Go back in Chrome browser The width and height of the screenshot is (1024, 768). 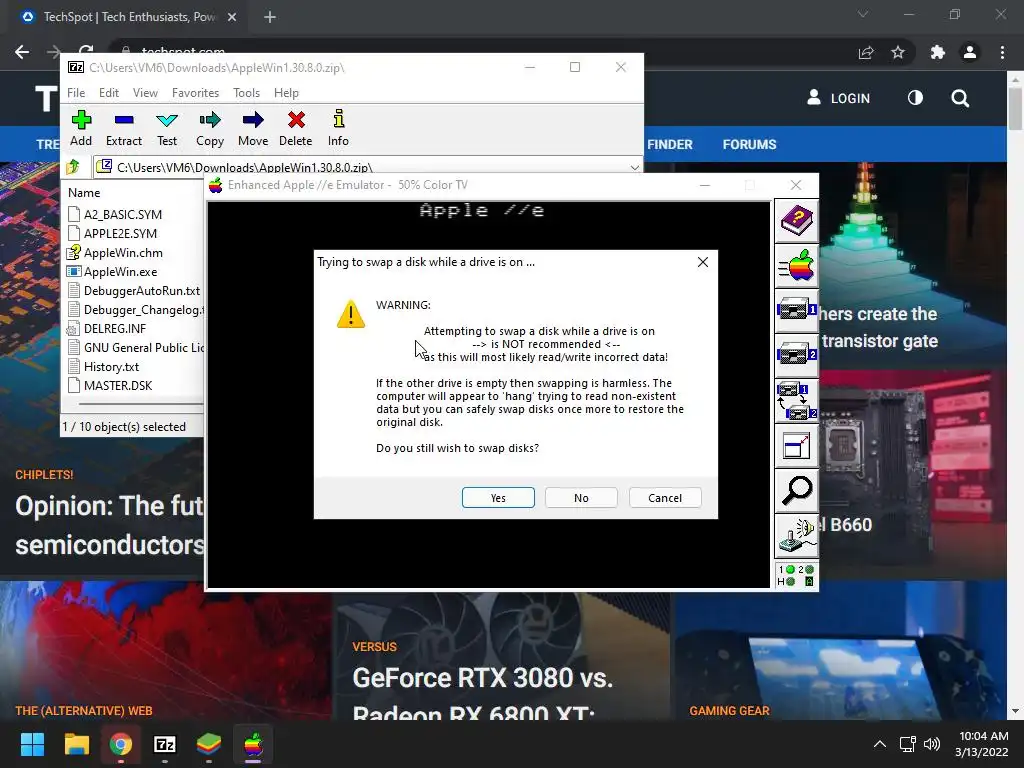click(x=22, y=52)
